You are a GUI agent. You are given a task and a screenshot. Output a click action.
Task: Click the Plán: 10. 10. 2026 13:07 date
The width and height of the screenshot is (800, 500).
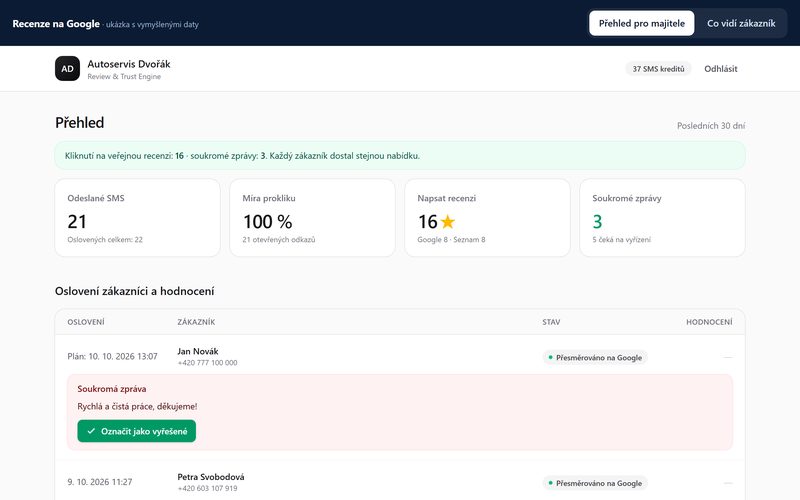click(112, 356)
